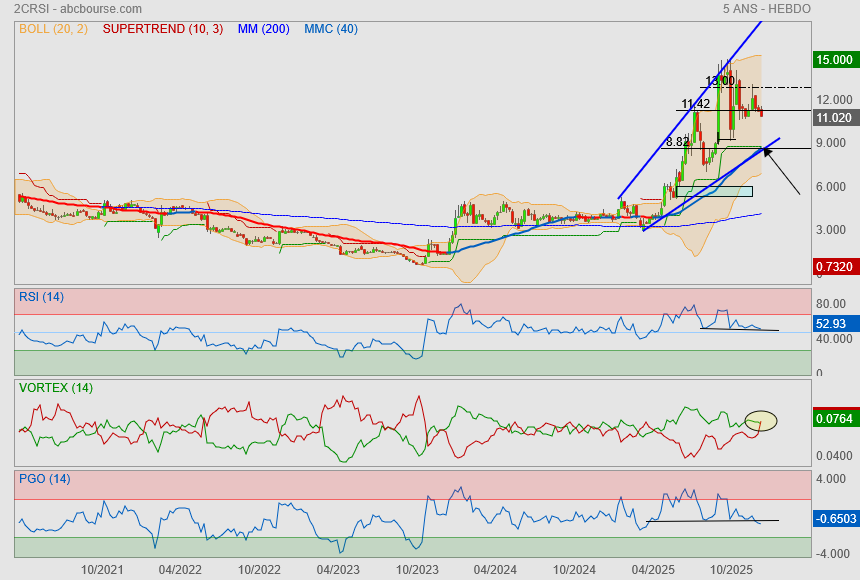Screen dimensions: 860x580
Task: Click the VORTEX (14) panel label
Action: point(56,387)
